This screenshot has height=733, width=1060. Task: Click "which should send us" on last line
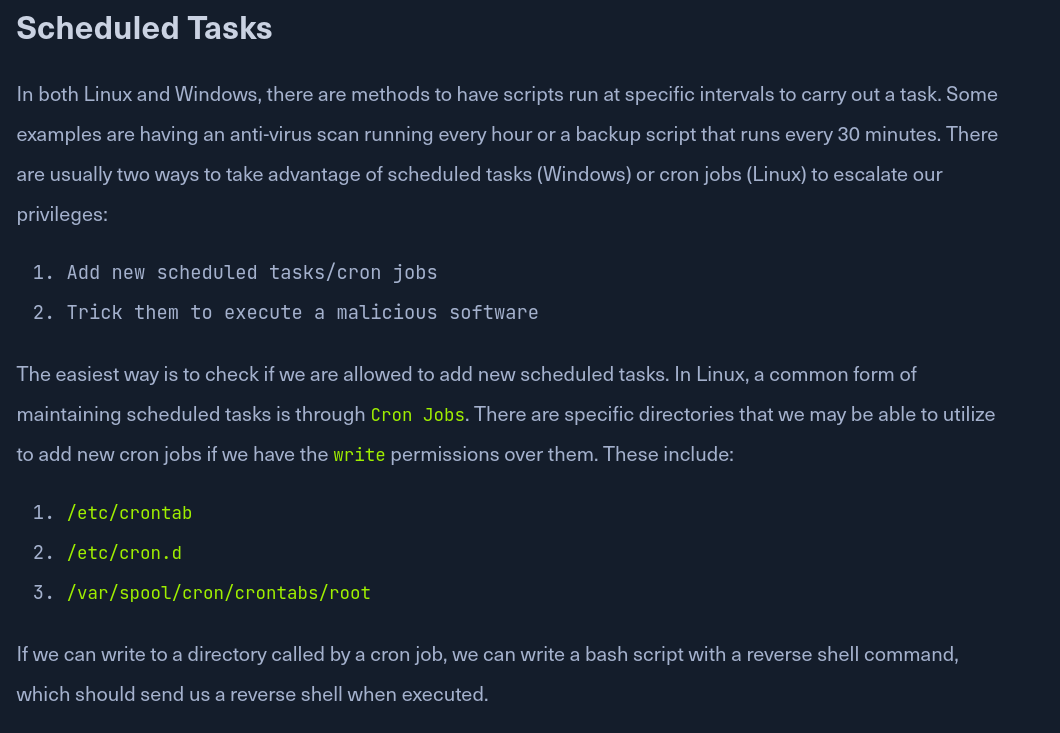106,693
